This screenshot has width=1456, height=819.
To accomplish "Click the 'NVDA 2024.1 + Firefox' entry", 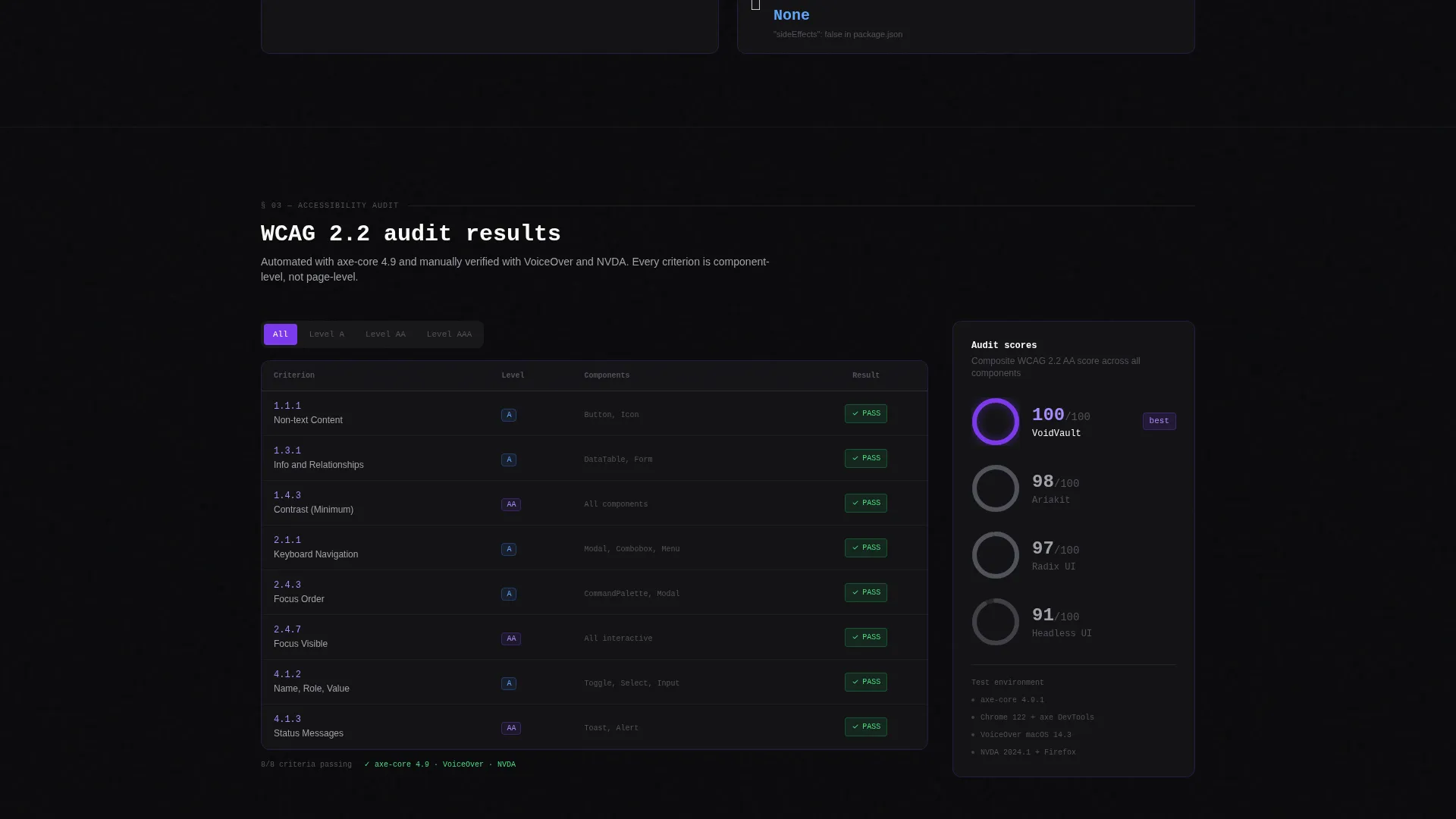I will pos(1028,753).
